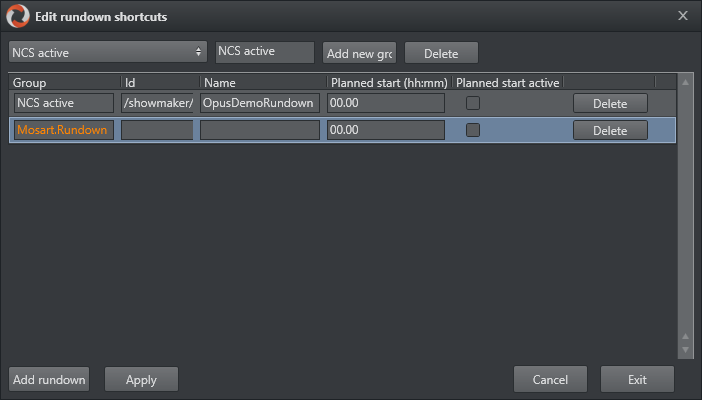
Task: Select the empty Name field in second row
Action: click(260, 130)
